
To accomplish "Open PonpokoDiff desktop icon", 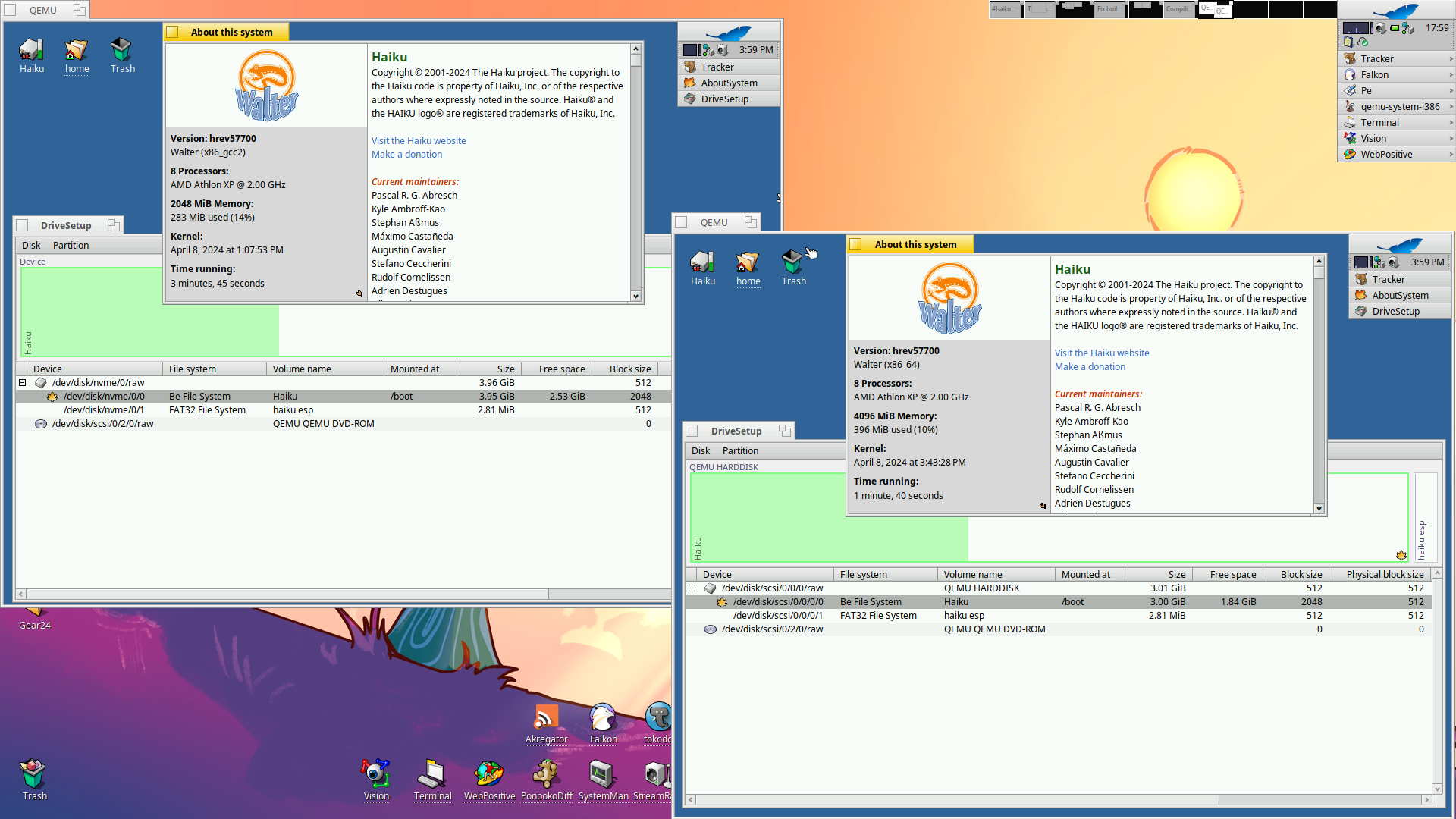I will (546, 775).
